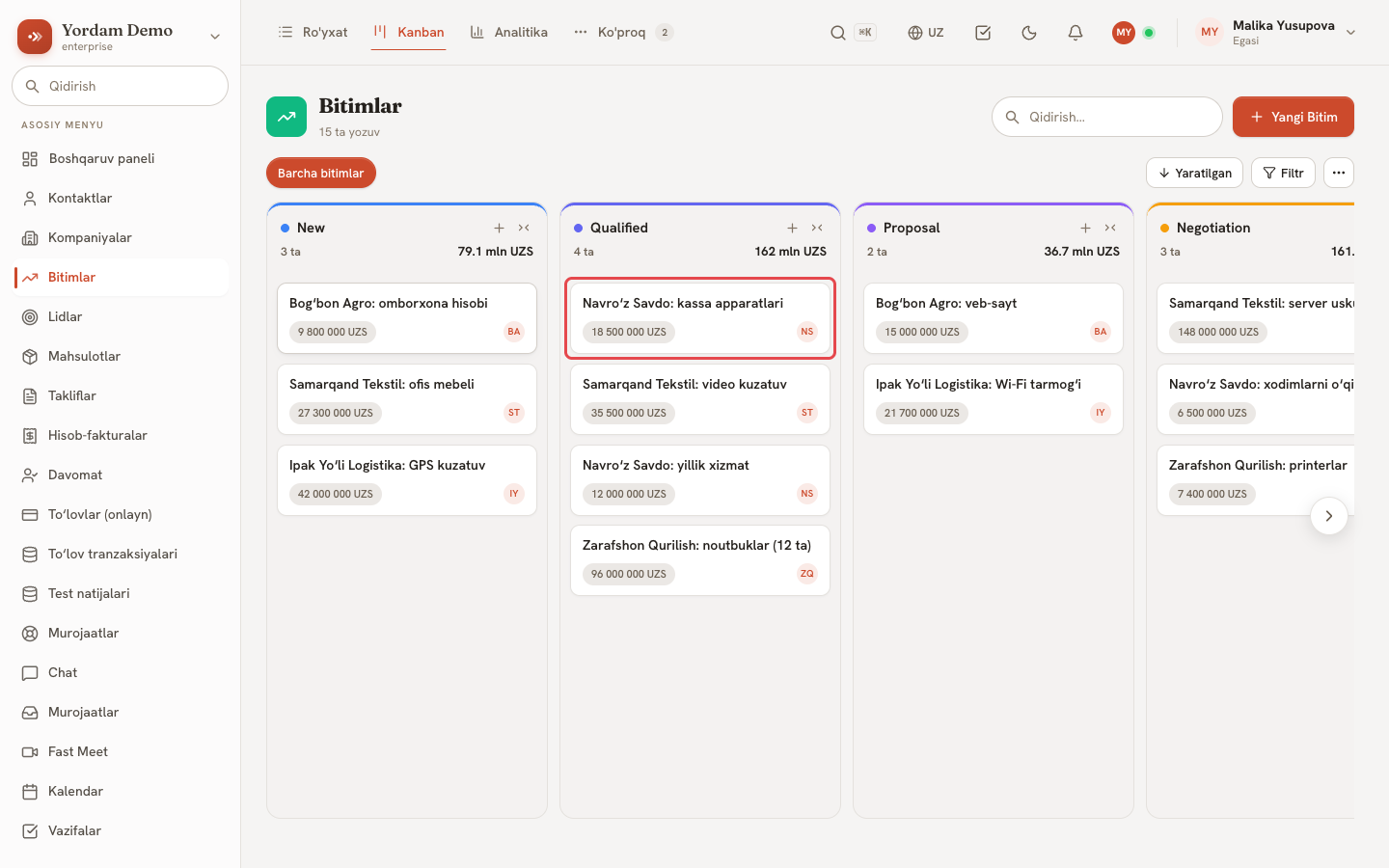The width and height of the screenshot is (1389, 868).
Task: Open Vazifalar in the sidebar
Action: tap(121, 830)
